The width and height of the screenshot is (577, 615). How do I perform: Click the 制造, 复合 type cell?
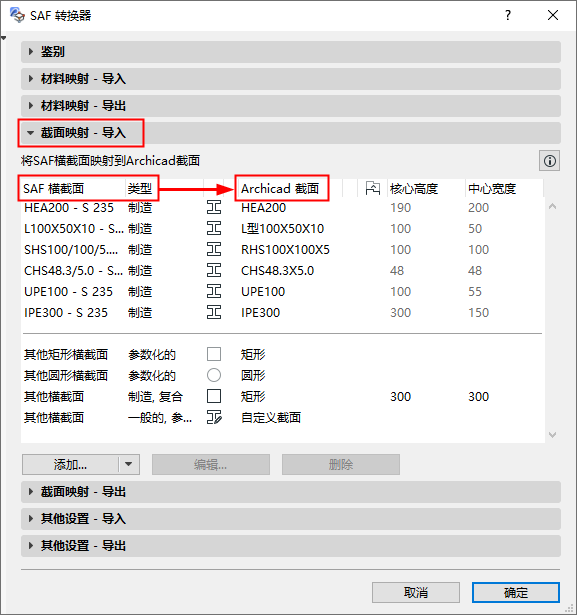click(155, 397)
